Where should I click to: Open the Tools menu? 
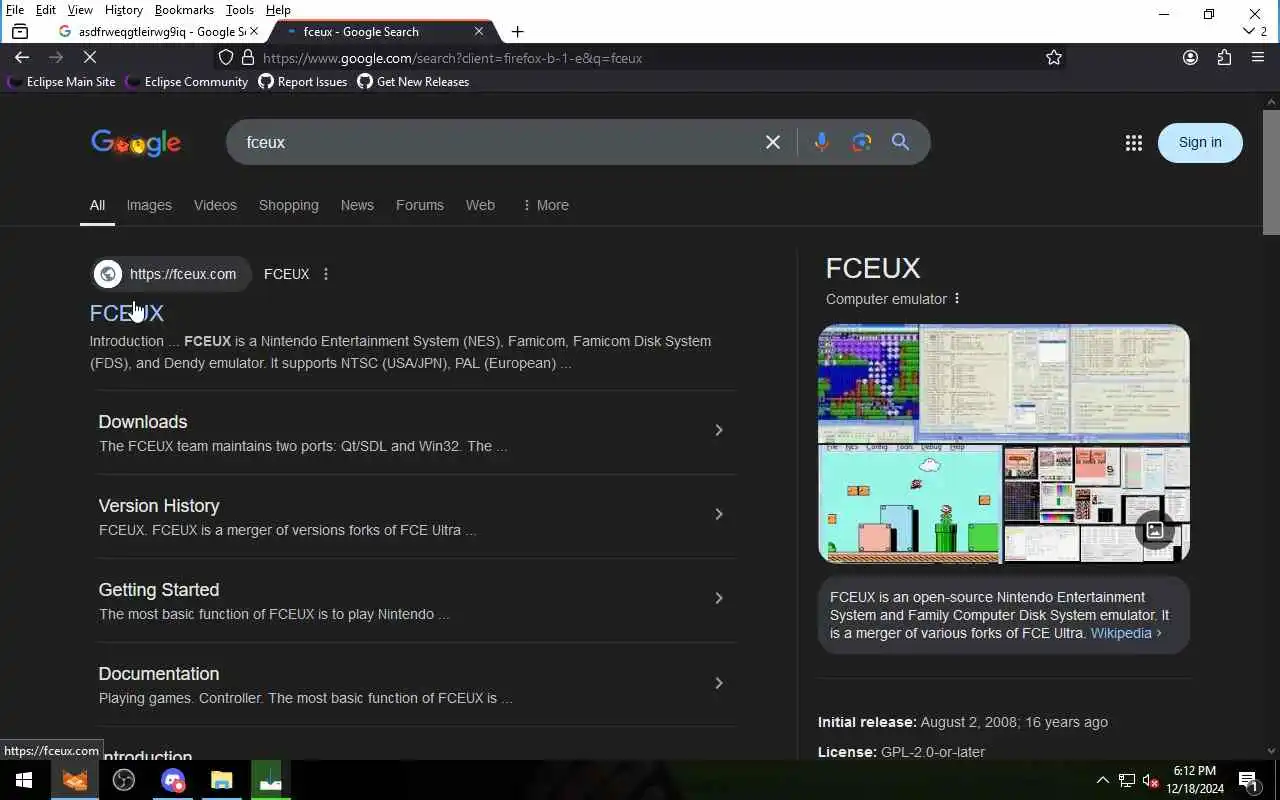pos(240,10)
